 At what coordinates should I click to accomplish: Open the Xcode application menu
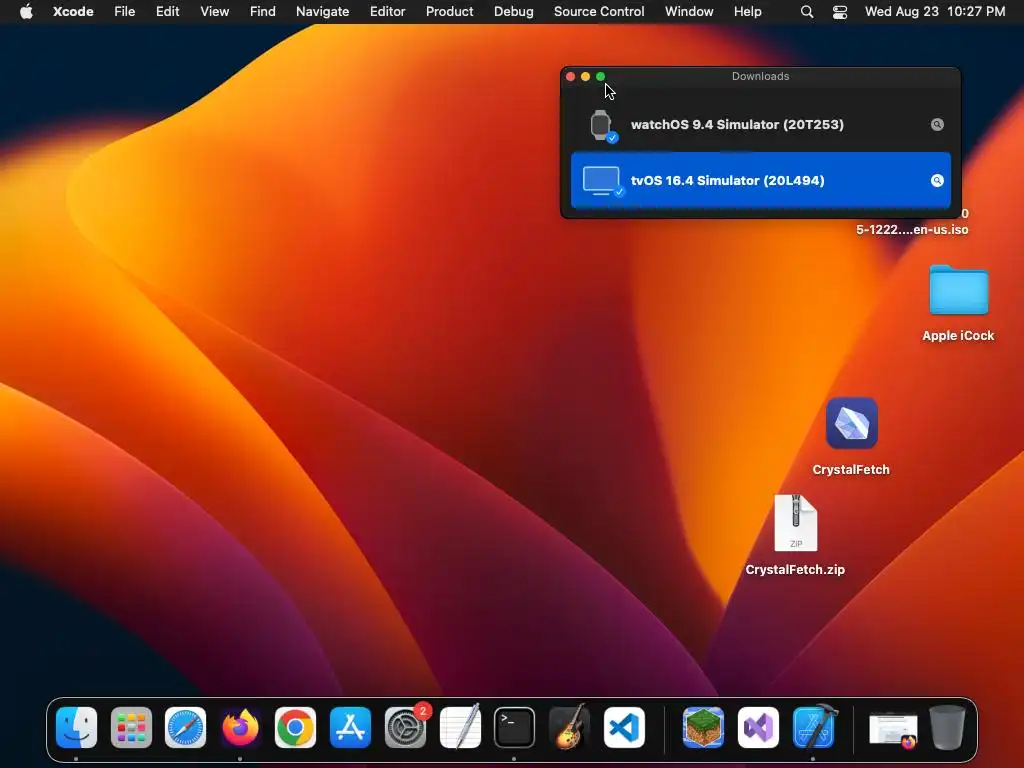pyautogui.click(x=73, y=12)
